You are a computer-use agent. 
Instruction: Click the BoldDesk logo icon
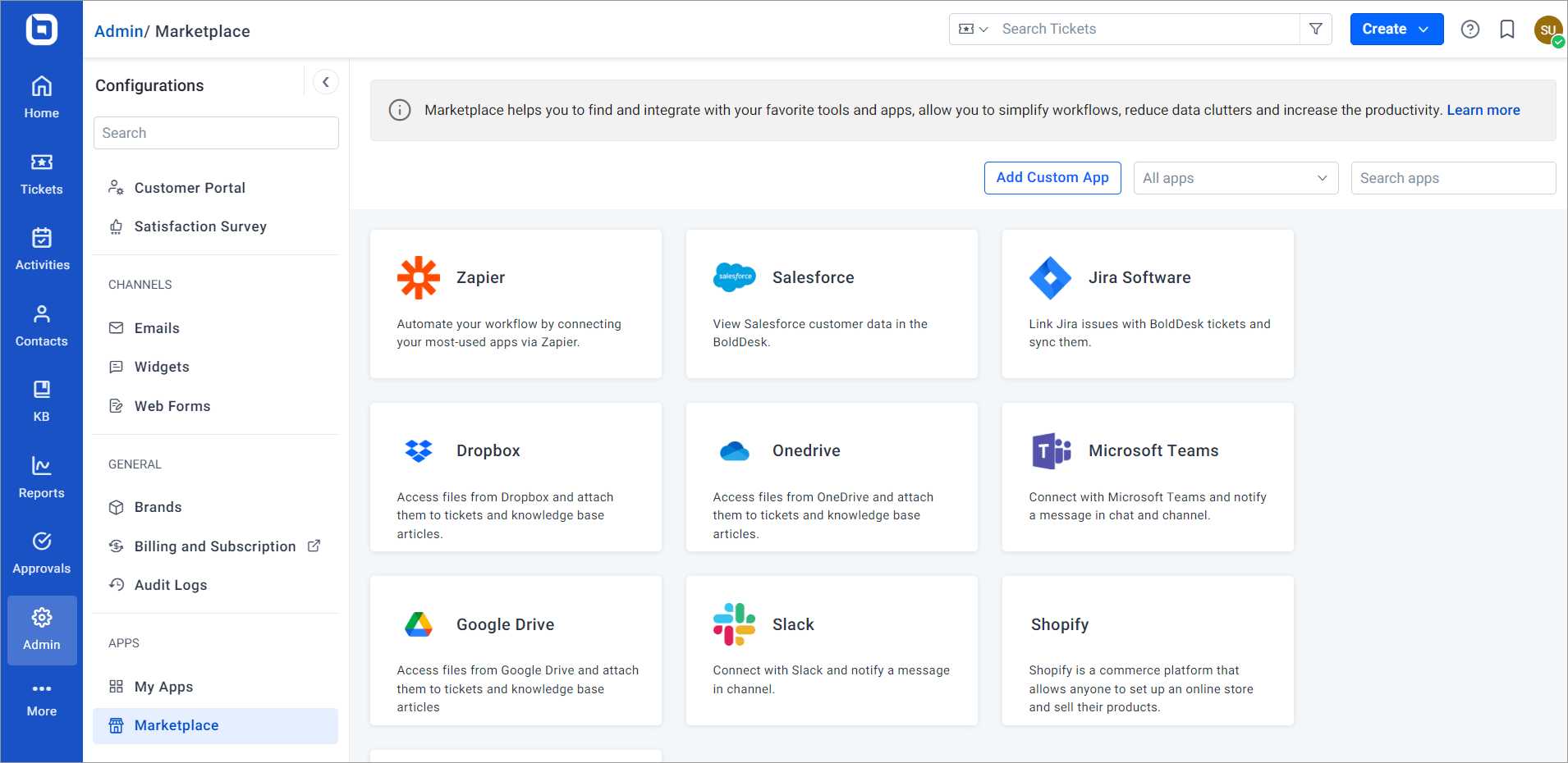click(x=41, y=30)
